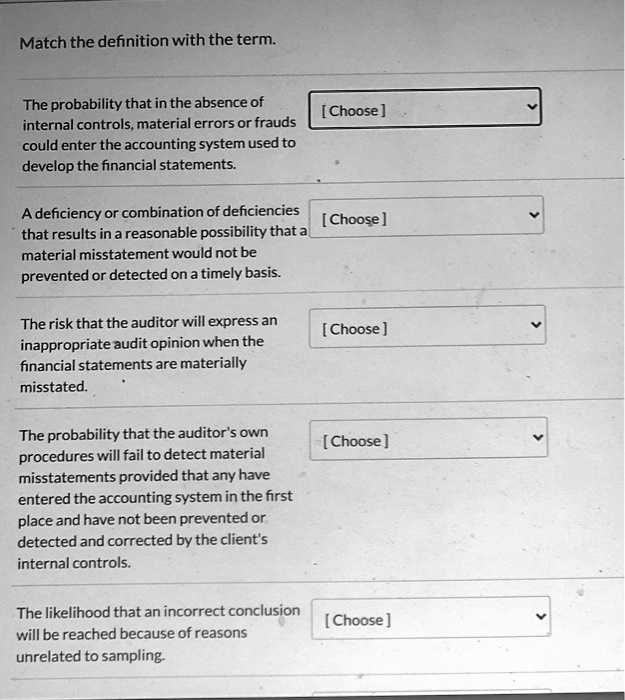Click '[Choose]' placeholder next to timely basis definition

click(x=354, y=219)
